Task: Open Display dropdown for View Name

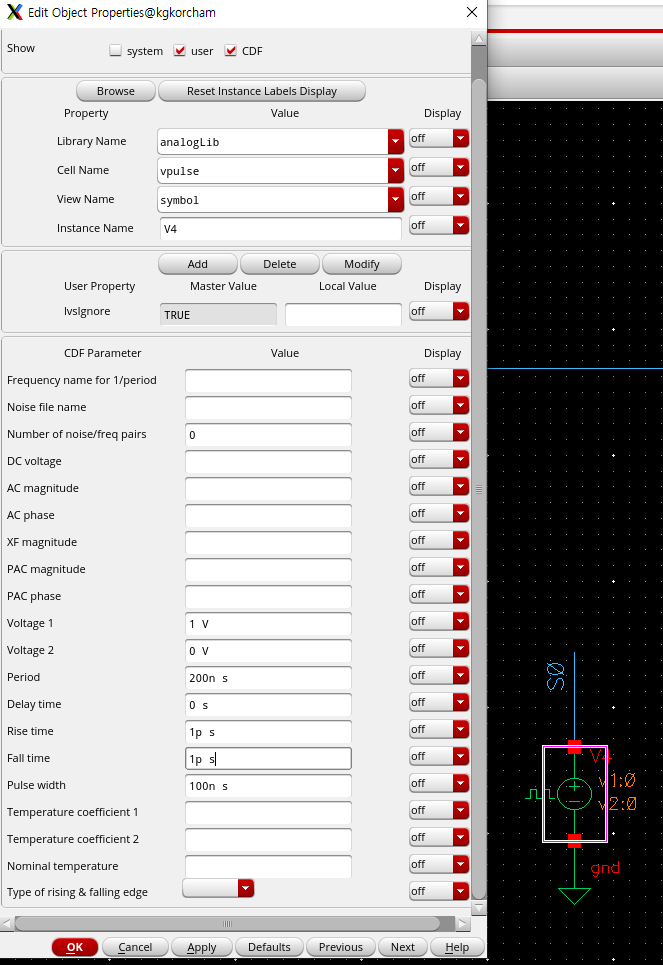Action: (x=460, y=196)
